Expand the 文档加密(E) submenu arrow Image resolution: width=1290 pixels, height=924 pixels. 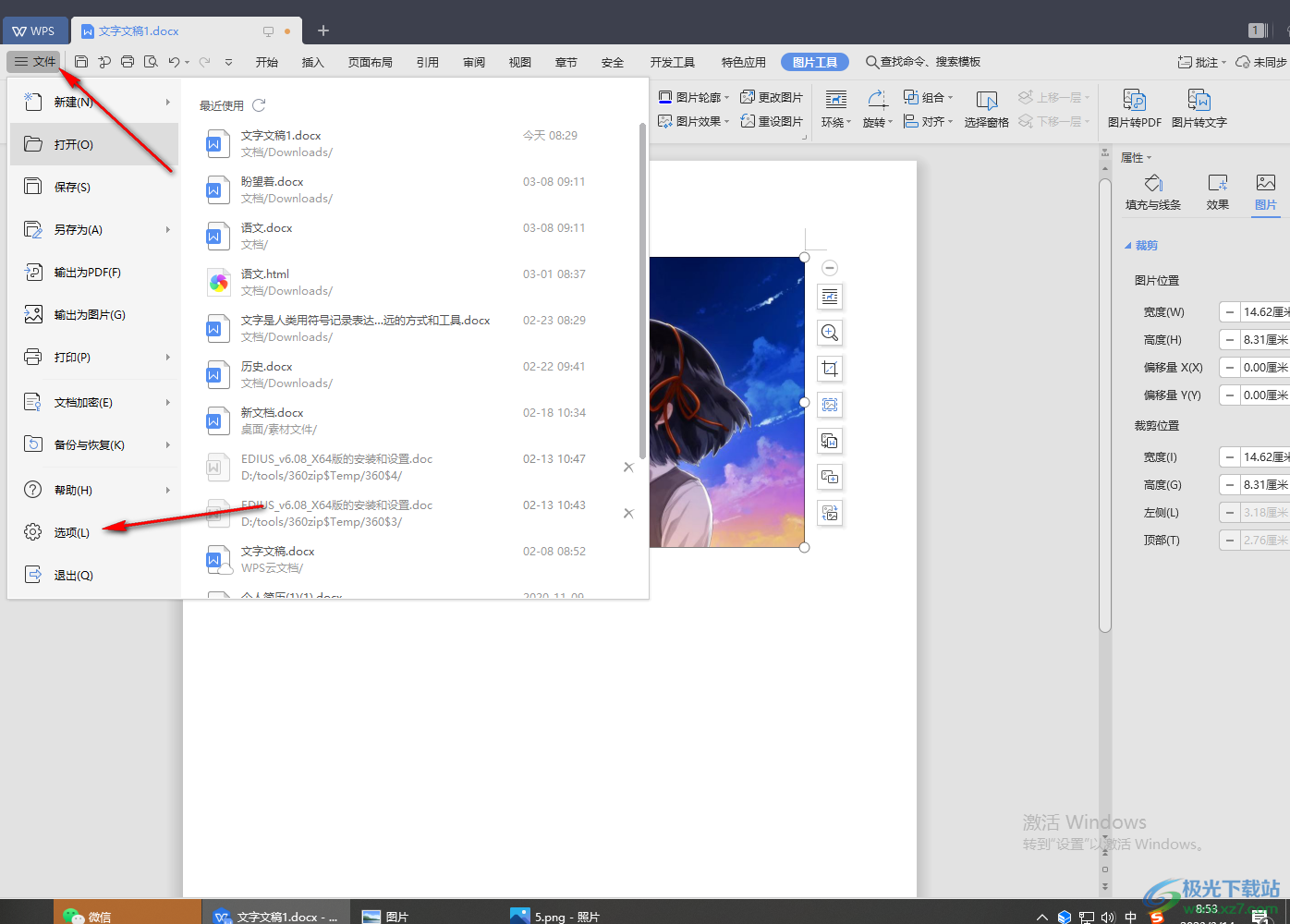click(168, 402)
